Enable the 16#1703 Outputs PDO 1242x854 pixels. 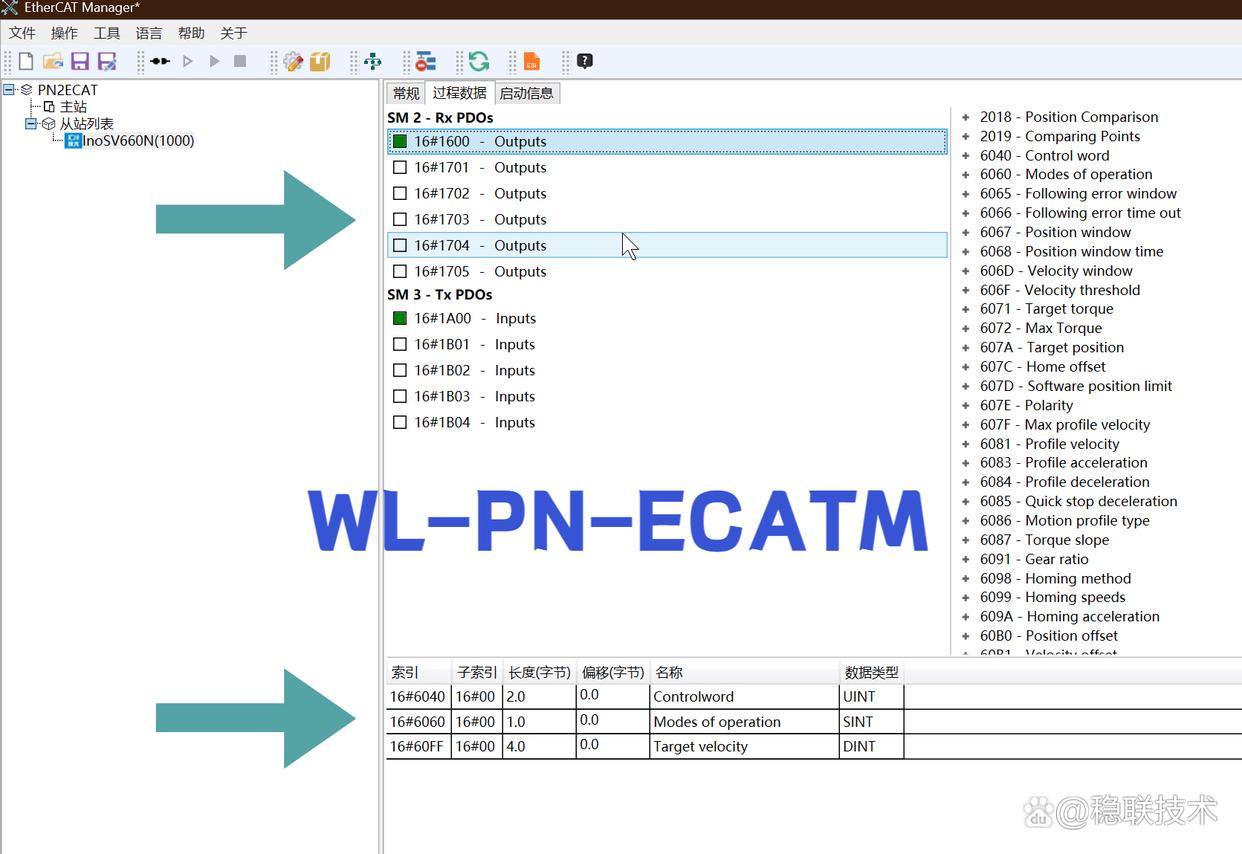pyautogui.click(x=400, y=220)
